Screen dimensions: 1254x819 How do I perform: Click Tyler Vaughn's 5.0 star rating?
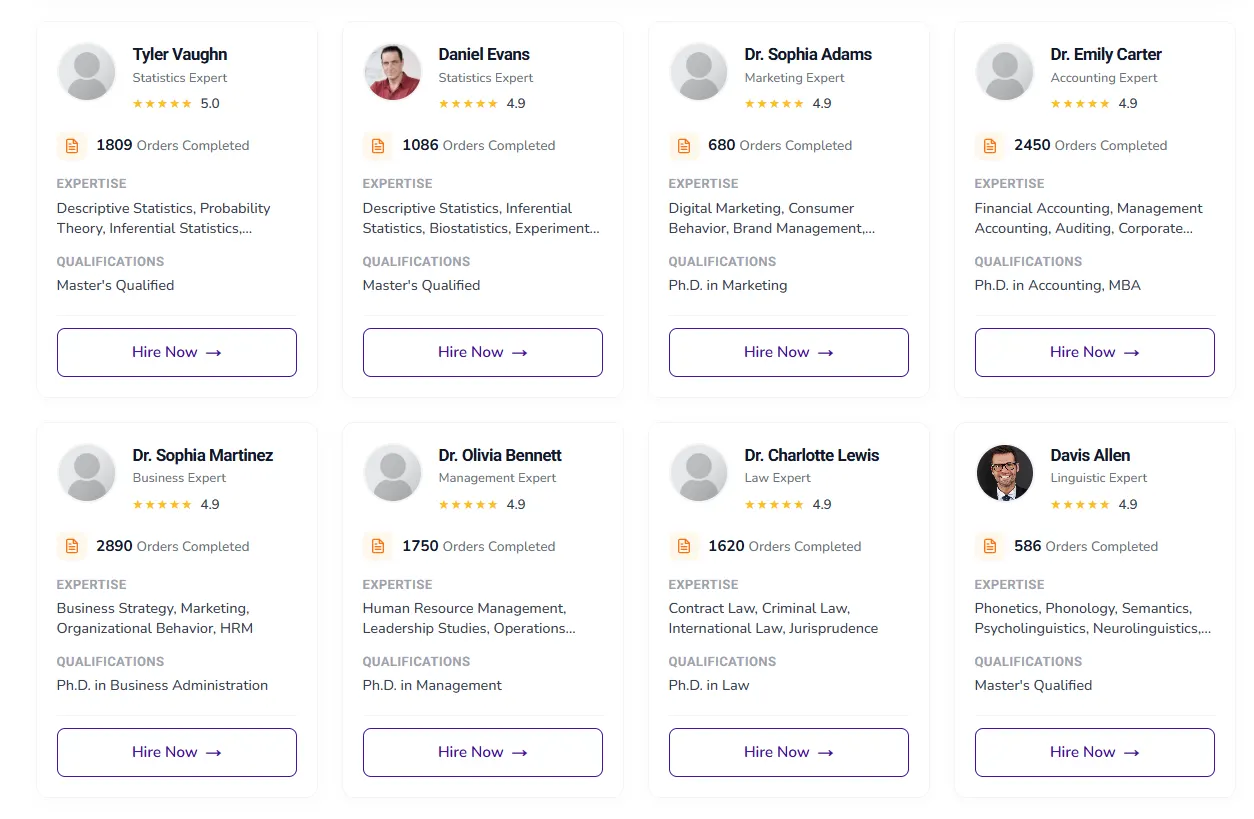click(x=176, y=103)
